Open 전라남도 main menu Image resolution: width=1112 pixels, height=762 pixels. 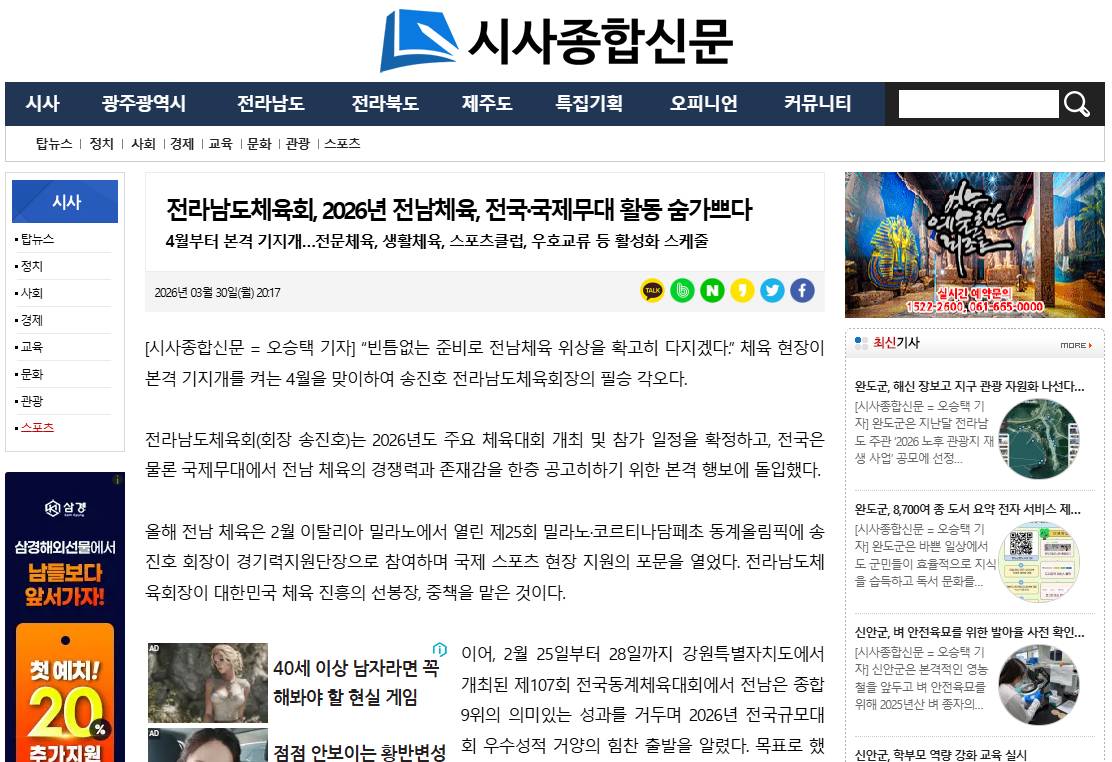click(271, 104)
